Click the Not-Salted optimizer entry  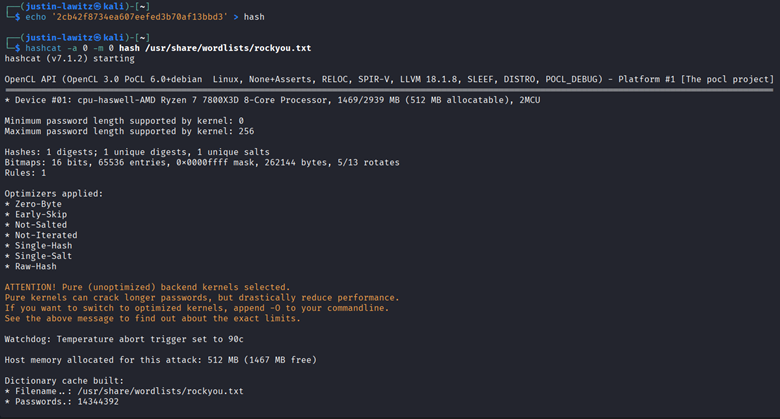pyautogui.click(x=40, y=225)
